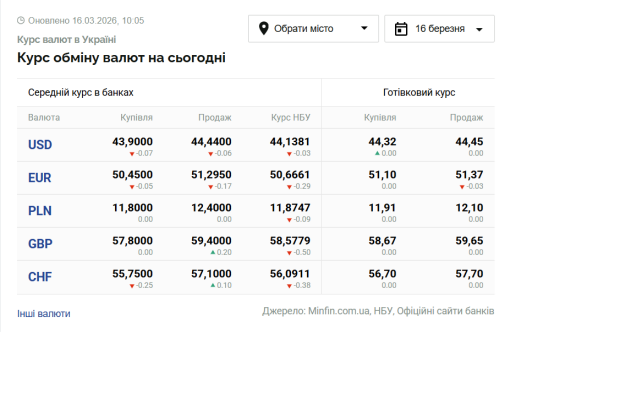Click the location pin icon

pos(264,28)
